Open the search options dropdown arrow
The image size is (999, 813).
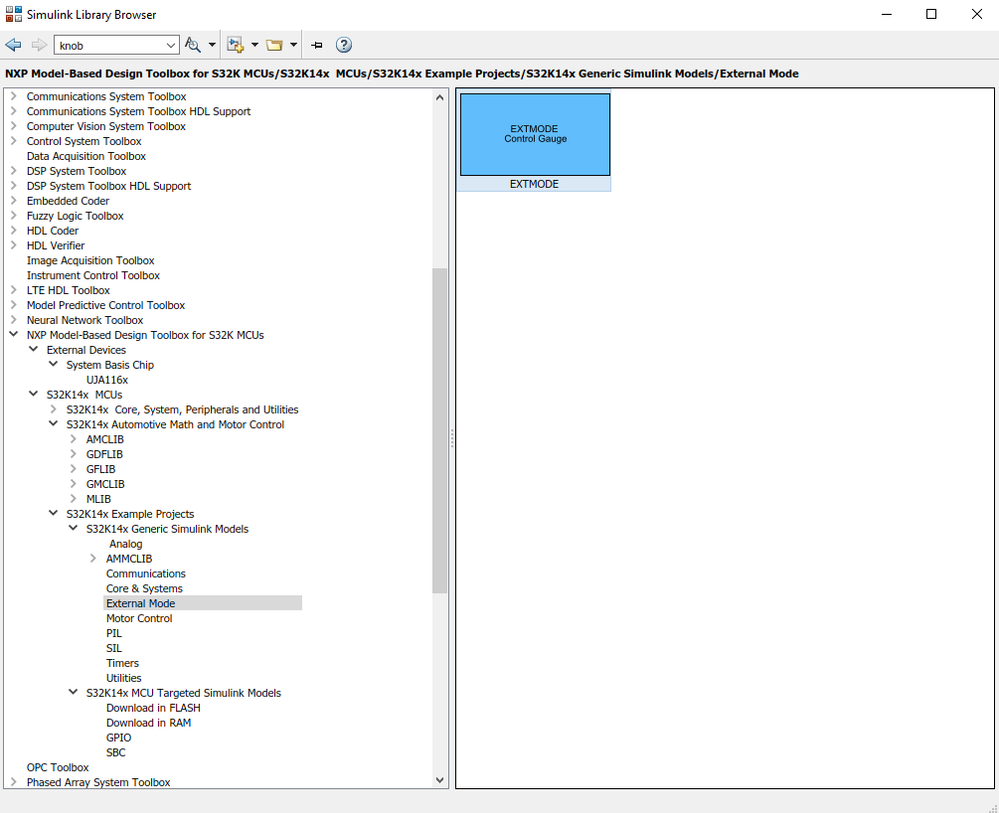click(x=212, y=45)
